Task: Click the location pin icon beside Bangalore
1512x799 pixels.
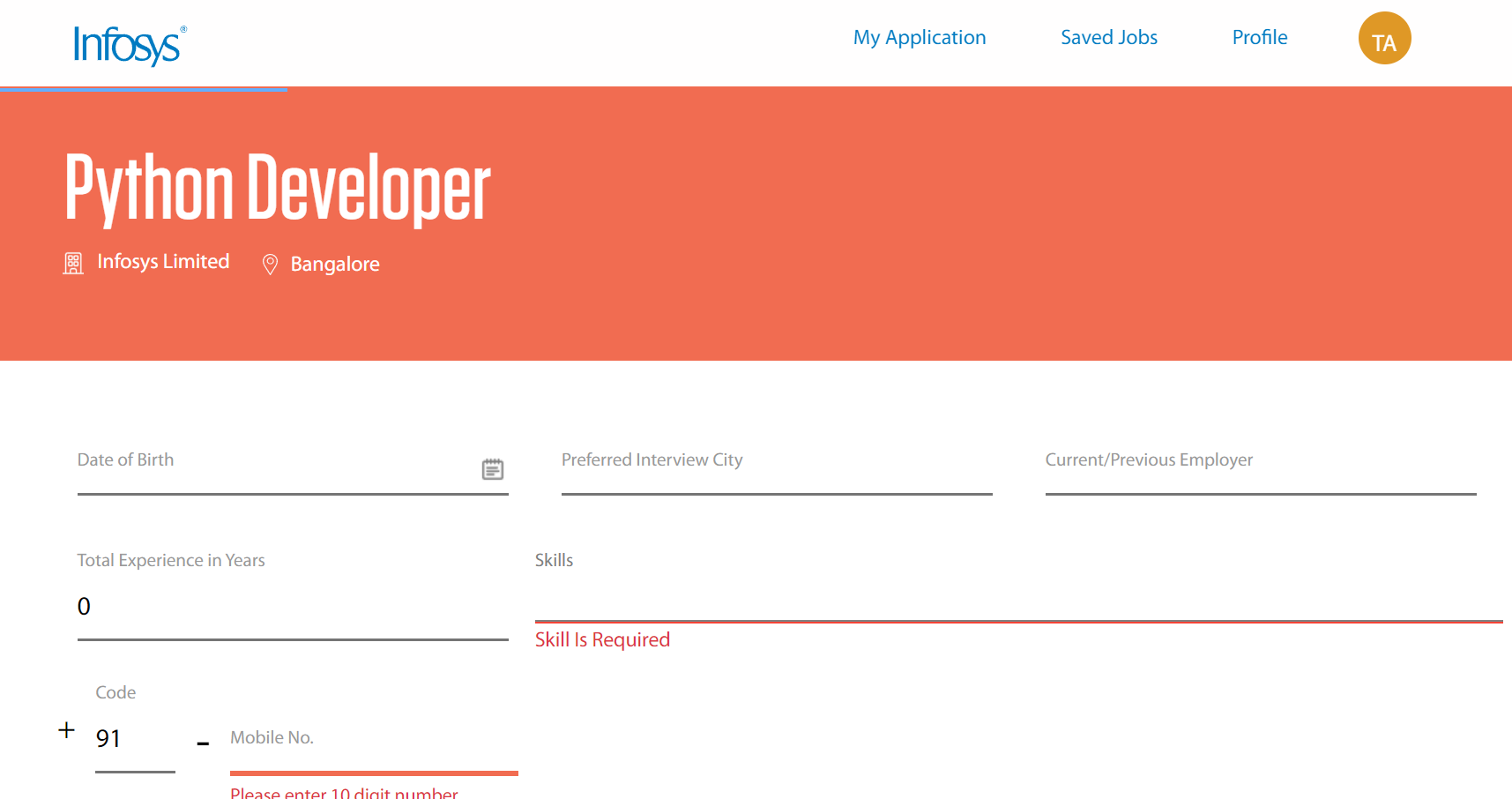Action: [x=271, y=264]
